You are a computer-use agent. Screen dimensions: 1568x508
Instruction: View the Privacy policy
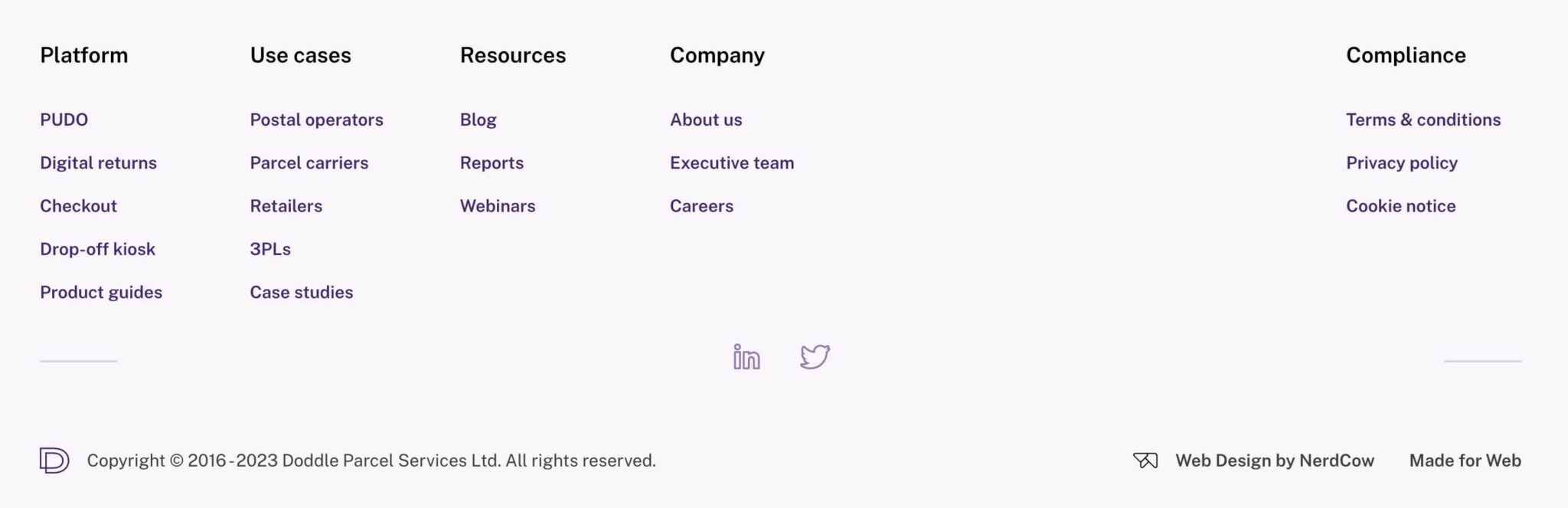[x=1402, y=162]
